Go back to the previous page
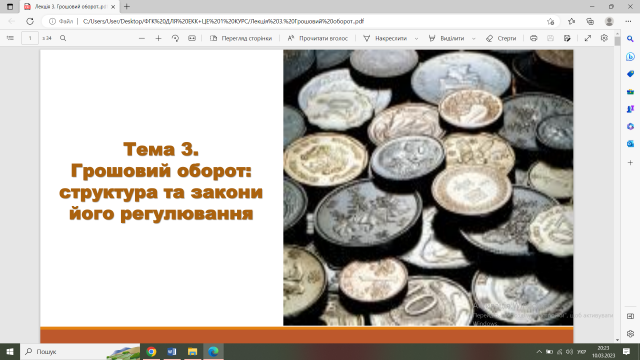This screenshot has width=640, height=360. [11, 21]
